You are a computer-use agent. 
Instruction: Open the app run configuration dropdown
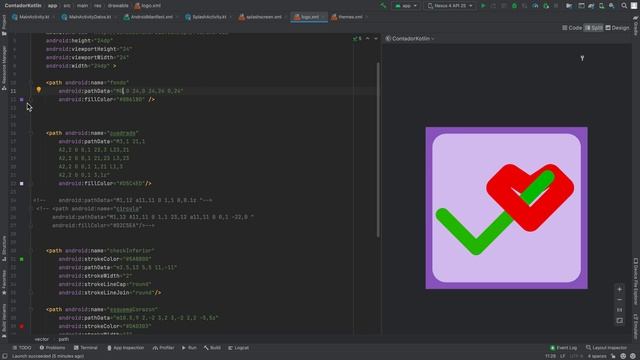pyautogui.click(x=406, y=6)
